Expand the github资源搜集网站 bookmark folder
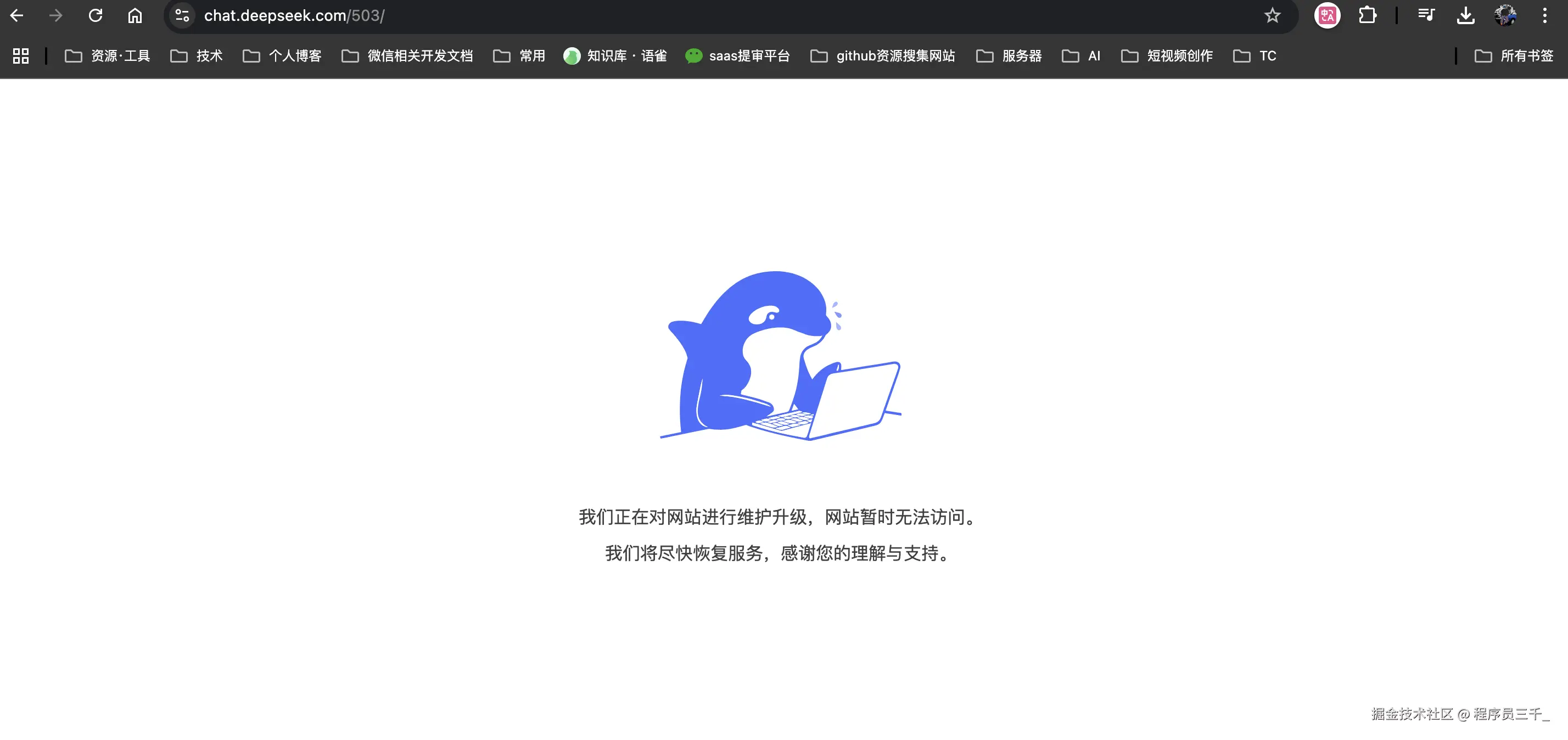 tap(883, 56)
